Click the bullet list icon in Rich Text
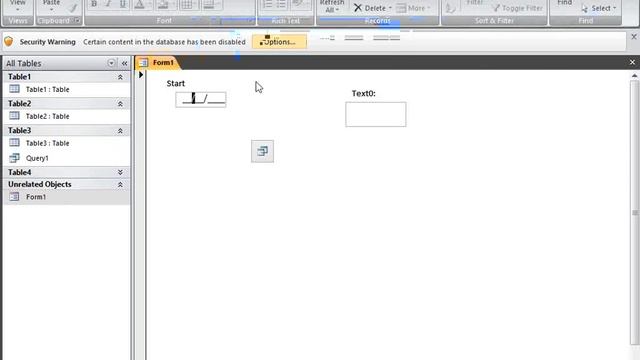 281,4
